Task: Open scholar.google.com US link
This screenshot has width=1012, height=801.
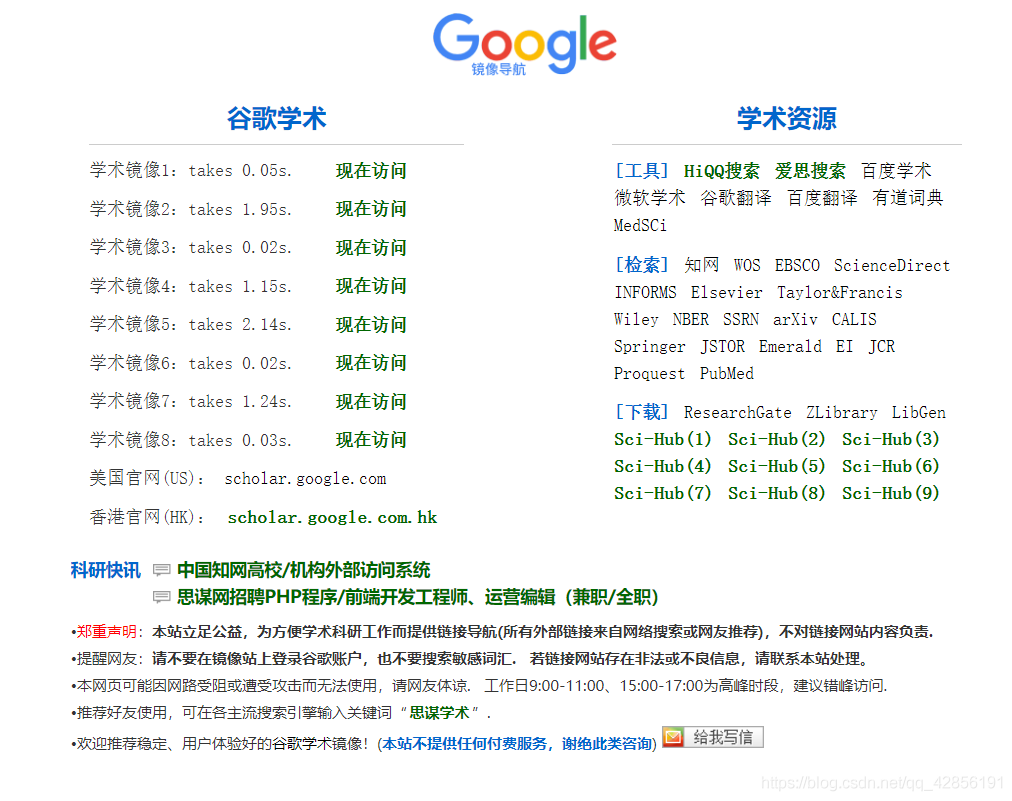Action: point(305,479)
